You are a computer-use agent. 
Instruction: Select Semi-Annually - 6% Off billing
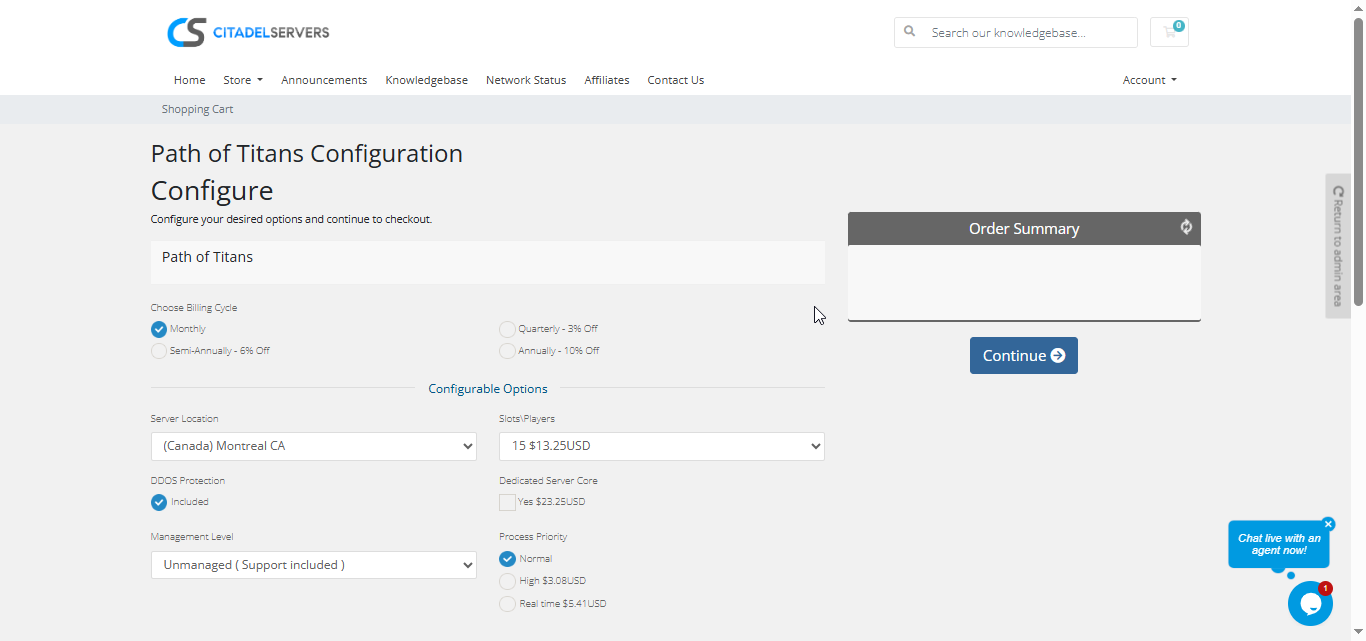pos(159,351)
